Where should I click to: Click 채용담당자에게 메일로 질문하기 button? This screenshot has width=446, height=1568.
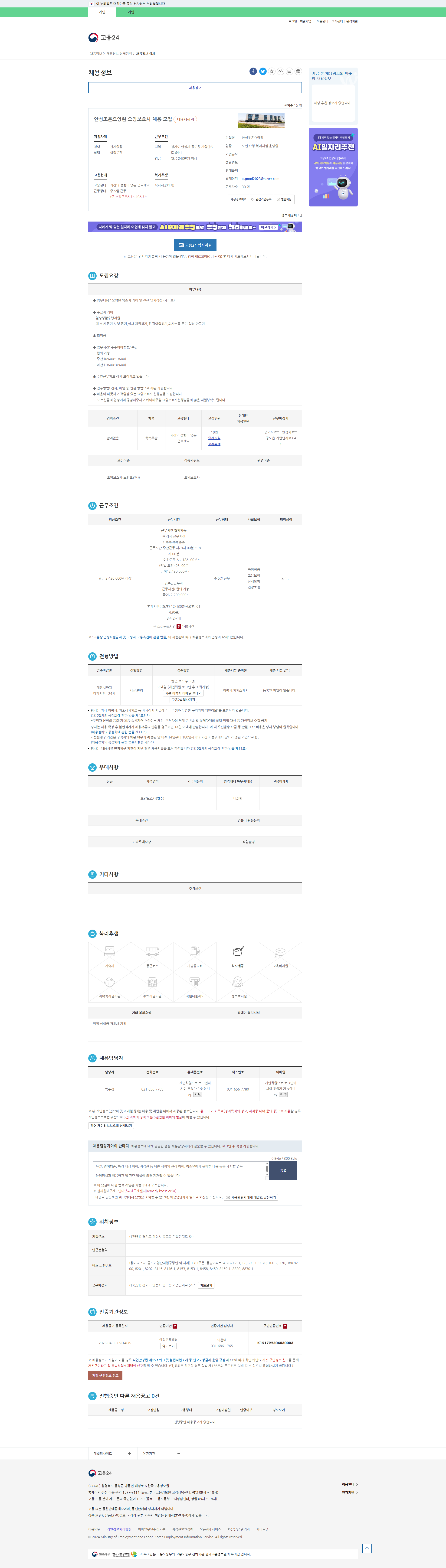251,1197
